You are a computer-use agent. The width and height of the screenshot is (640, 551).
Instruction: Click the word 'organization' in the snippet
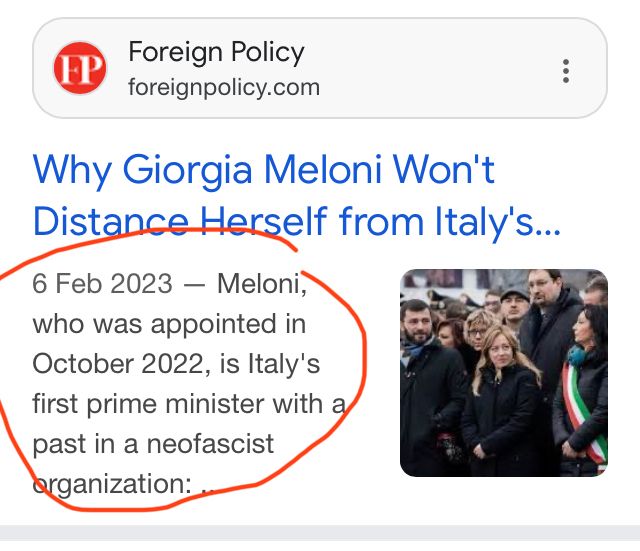click(x=108, y=483)
